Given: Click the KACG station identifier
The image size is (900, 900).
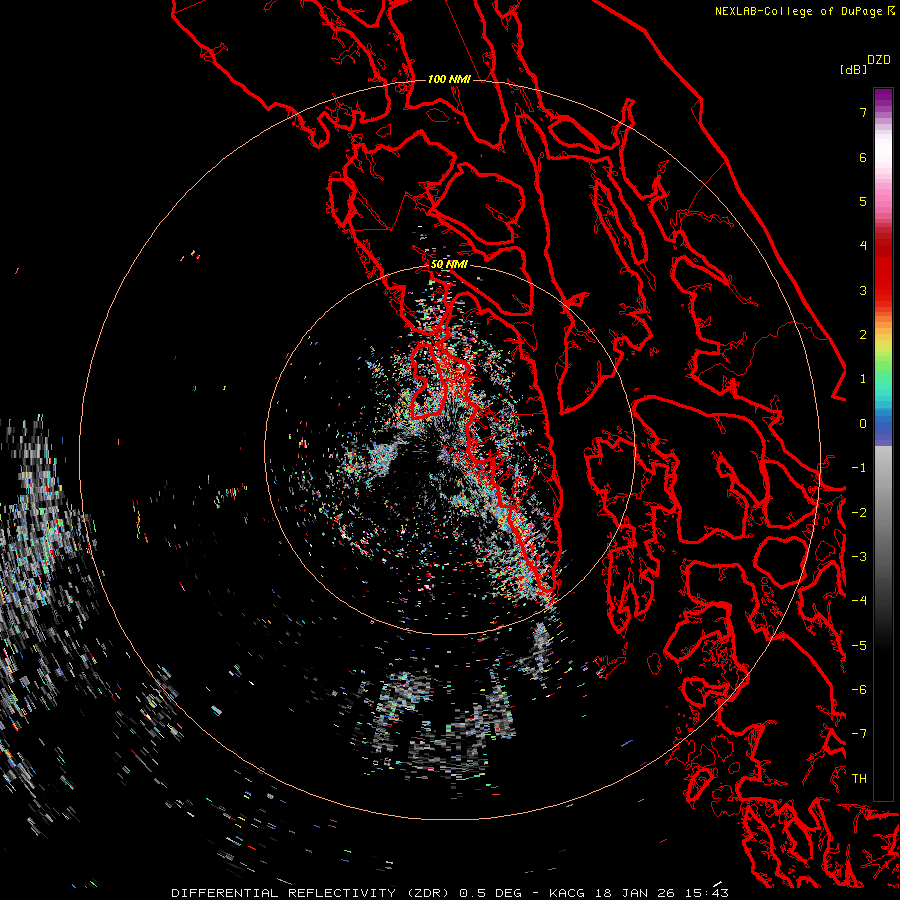Looking at the screenshot, I should pos(567,893).
